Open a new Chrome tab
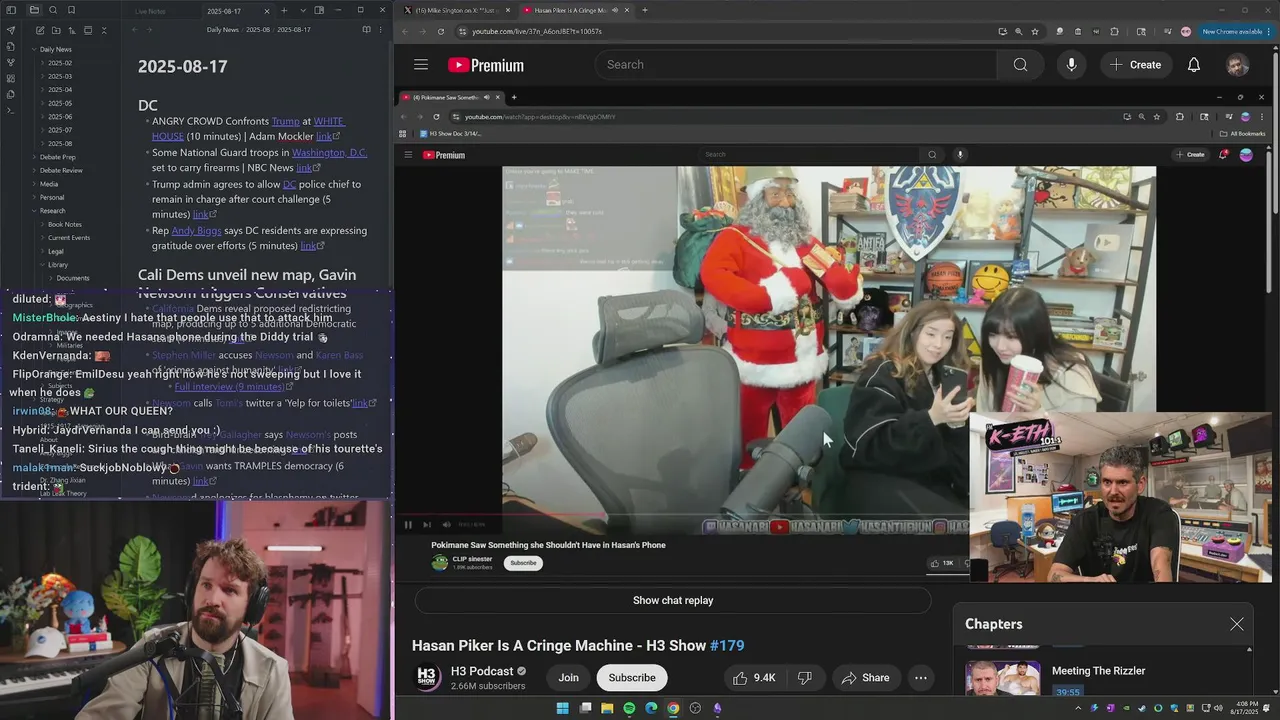Screen dimensions: 1280x720 point(644,10)
